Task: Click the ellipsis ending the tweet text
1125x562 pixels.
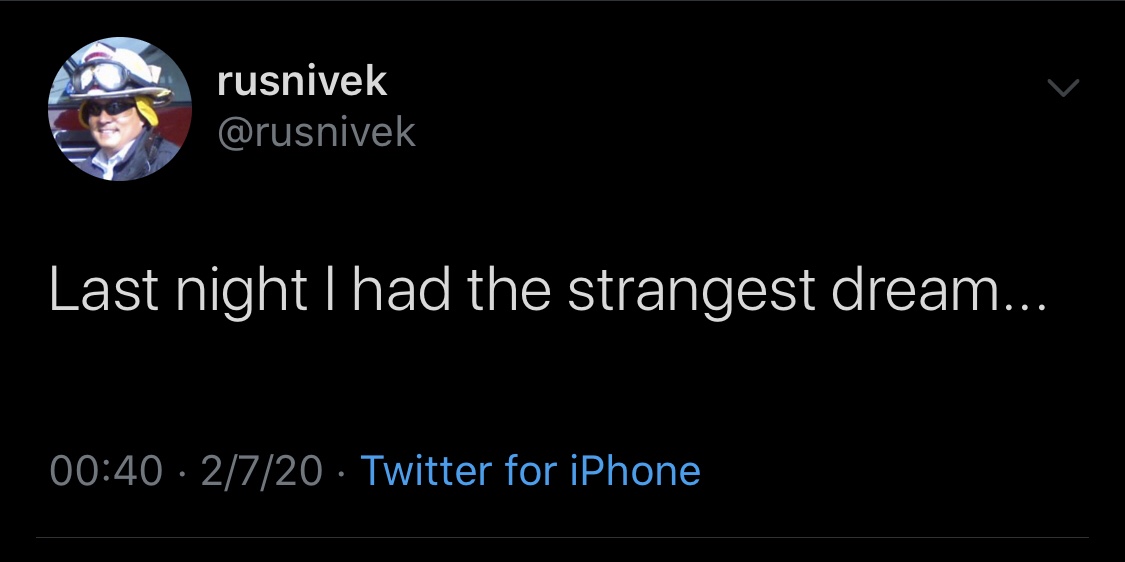Action: coord(1019,305)
